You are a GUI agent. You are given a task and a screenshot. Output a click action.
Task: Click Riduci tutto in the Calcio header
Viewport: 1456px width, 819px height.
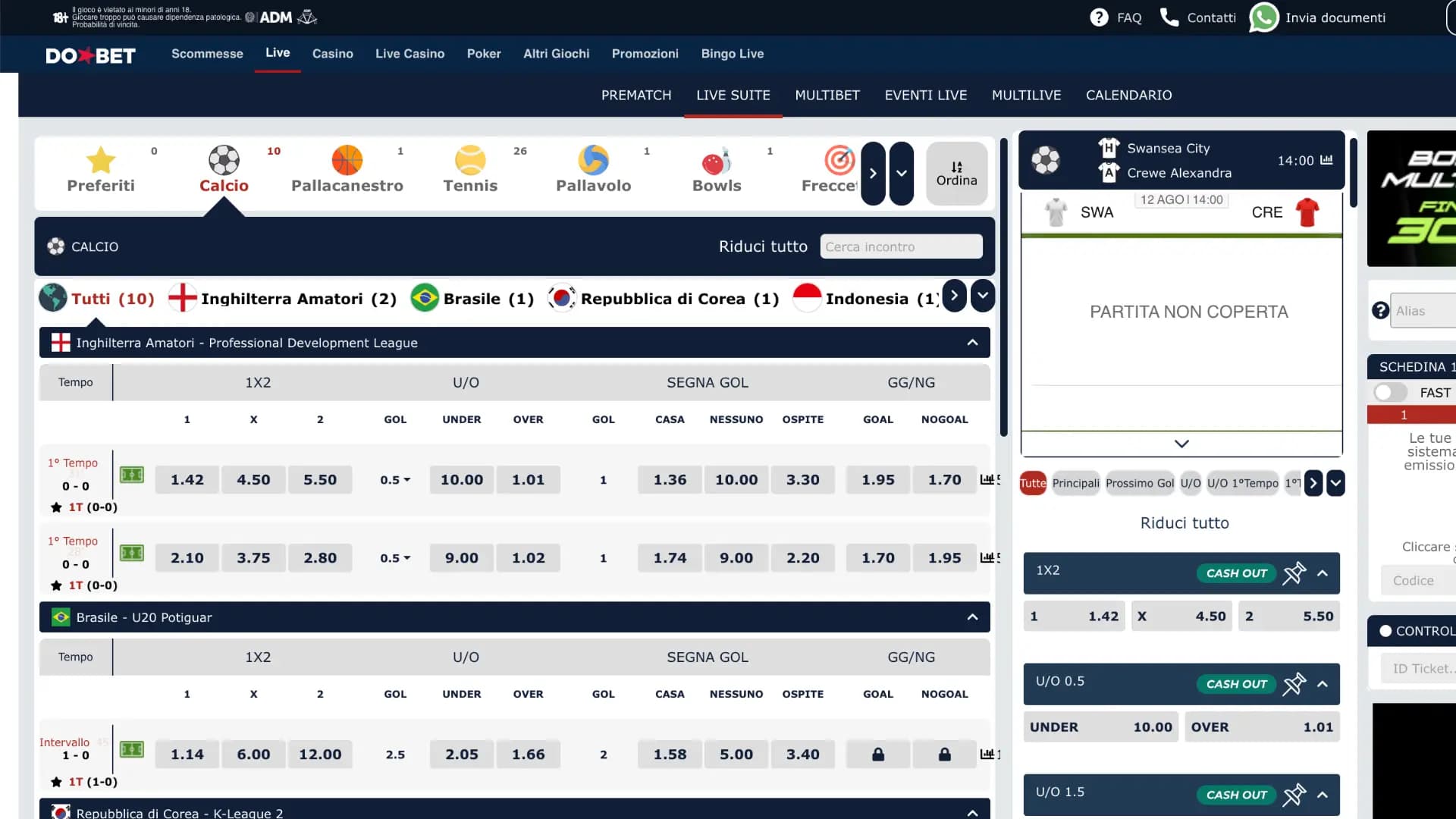(763, 246)
